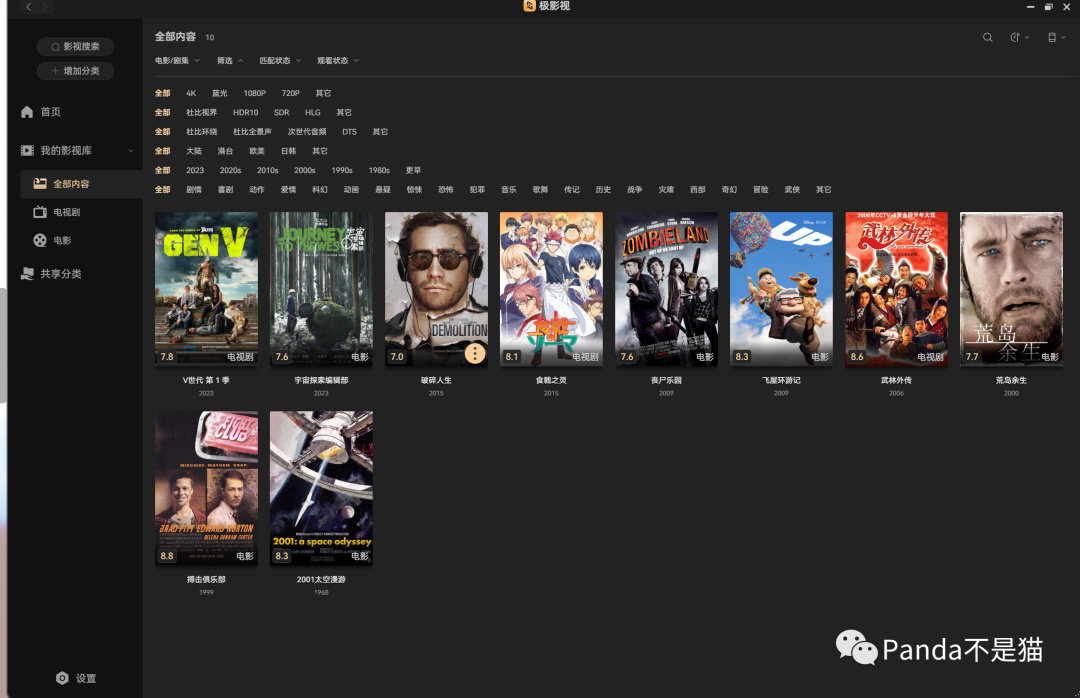Open the 首页 home icon
This screenshot has width=1080, height=698.
point(27,112)
